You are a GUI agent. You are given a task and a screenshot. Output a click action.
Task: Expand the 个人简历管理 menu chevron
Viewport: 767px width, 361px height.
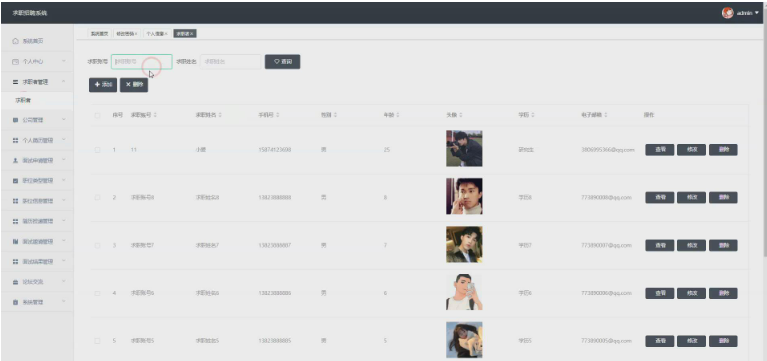tap(64, 140)
